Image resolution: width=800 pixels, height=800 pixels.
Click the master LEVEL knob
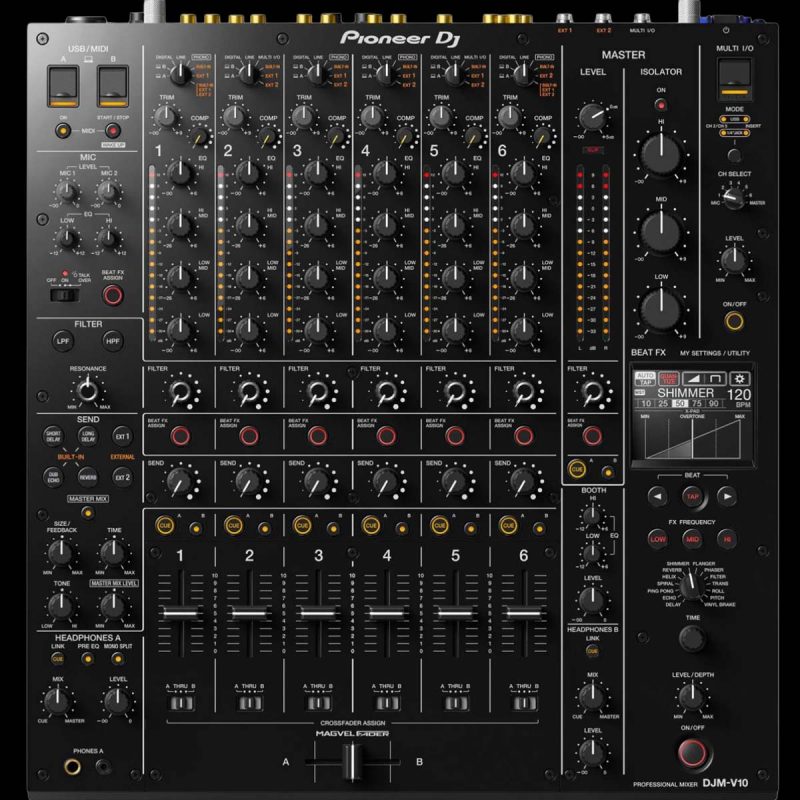[x=592, y=117]
